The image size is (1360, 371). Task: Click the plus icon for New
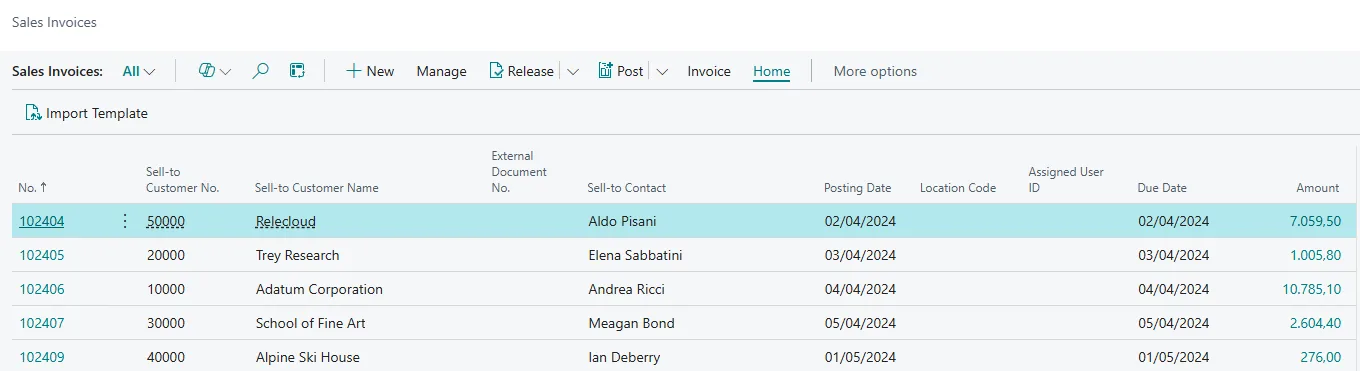click(x=353, y=71)
